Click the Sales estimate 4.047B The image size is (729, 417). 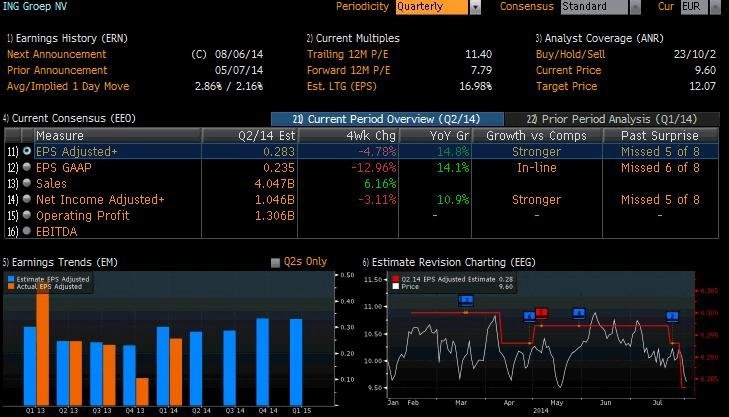click(x=274, y=184)
